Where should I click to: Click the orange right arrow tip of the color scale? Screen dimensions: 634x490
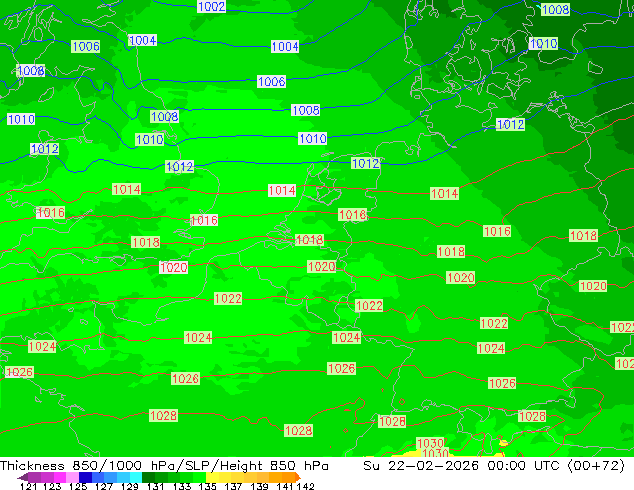[298, 477]
